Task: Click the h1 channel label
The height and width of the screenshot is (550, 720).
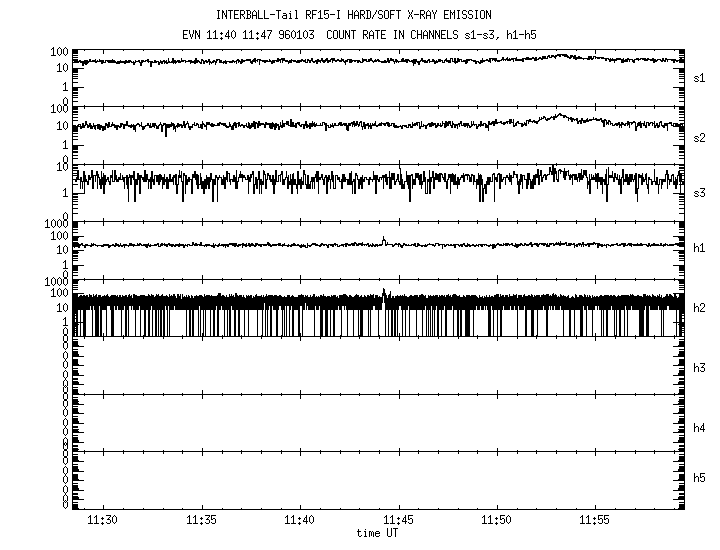Action: (x=700, y=249)
